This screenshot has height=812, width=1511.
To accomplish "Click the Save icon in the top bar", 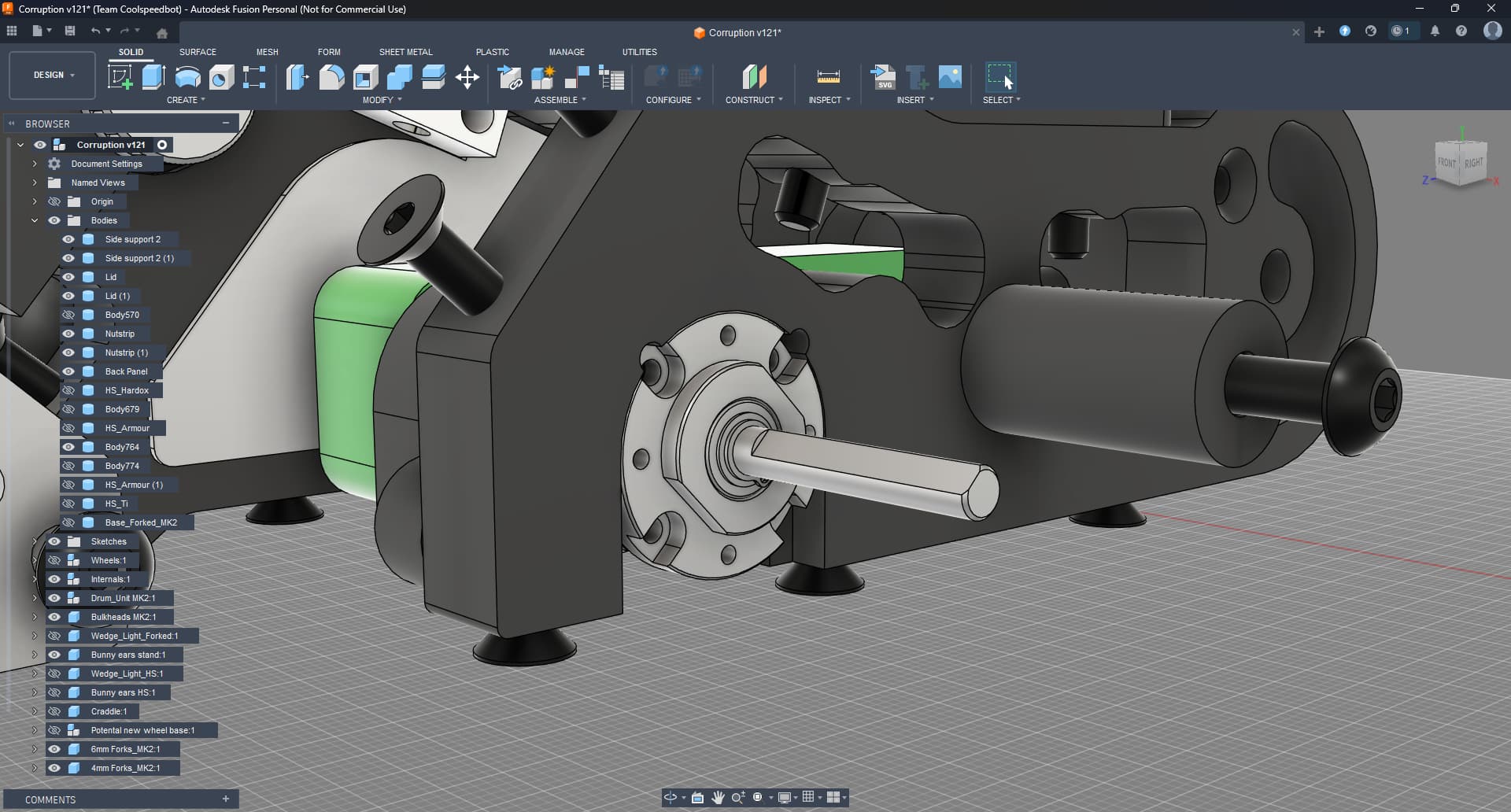I will pos(70,31).
